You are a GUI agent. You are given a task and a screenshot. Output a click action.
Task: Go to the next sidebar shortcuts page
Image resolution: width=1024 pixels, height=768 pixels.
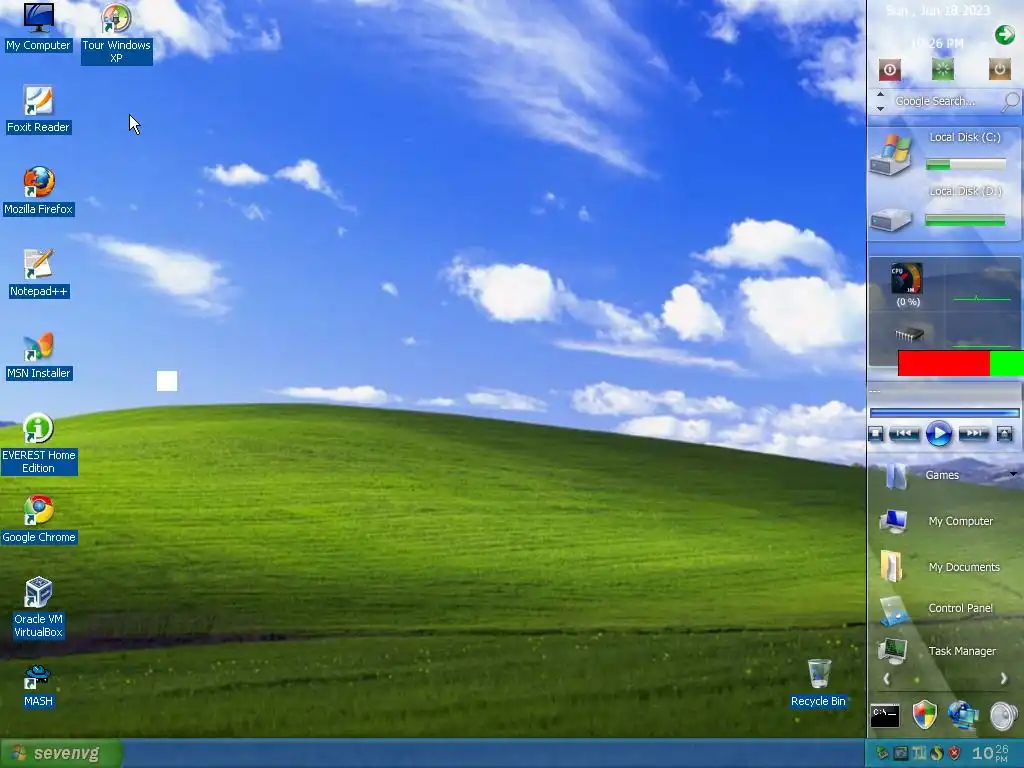click(x=1004, y=679)
